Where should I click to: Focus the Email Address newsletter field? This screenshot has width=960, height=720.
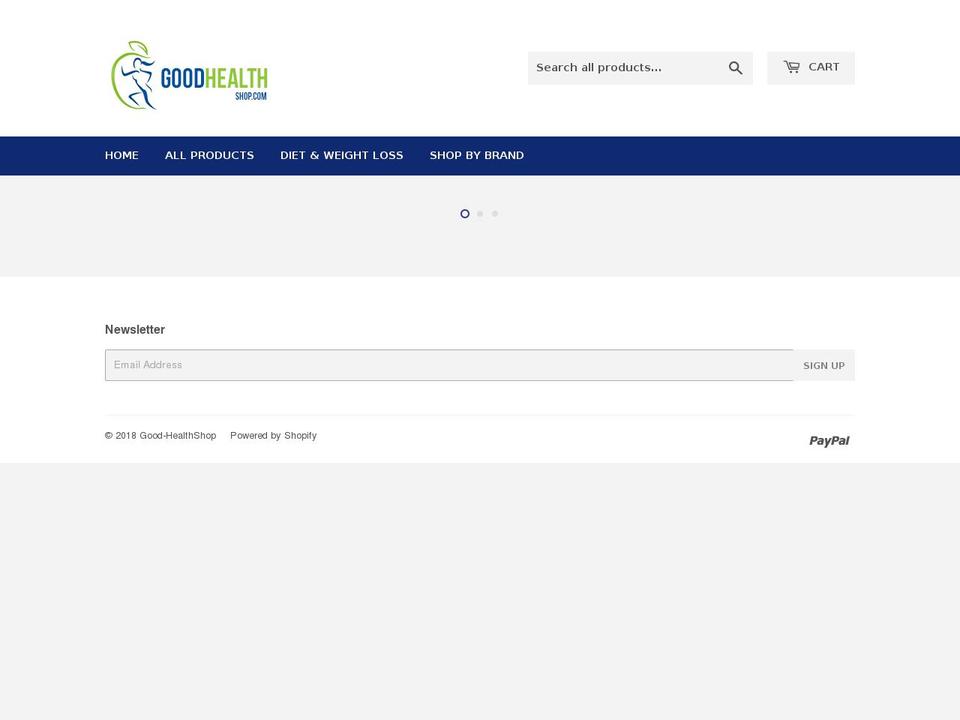[x=449, y=365]
